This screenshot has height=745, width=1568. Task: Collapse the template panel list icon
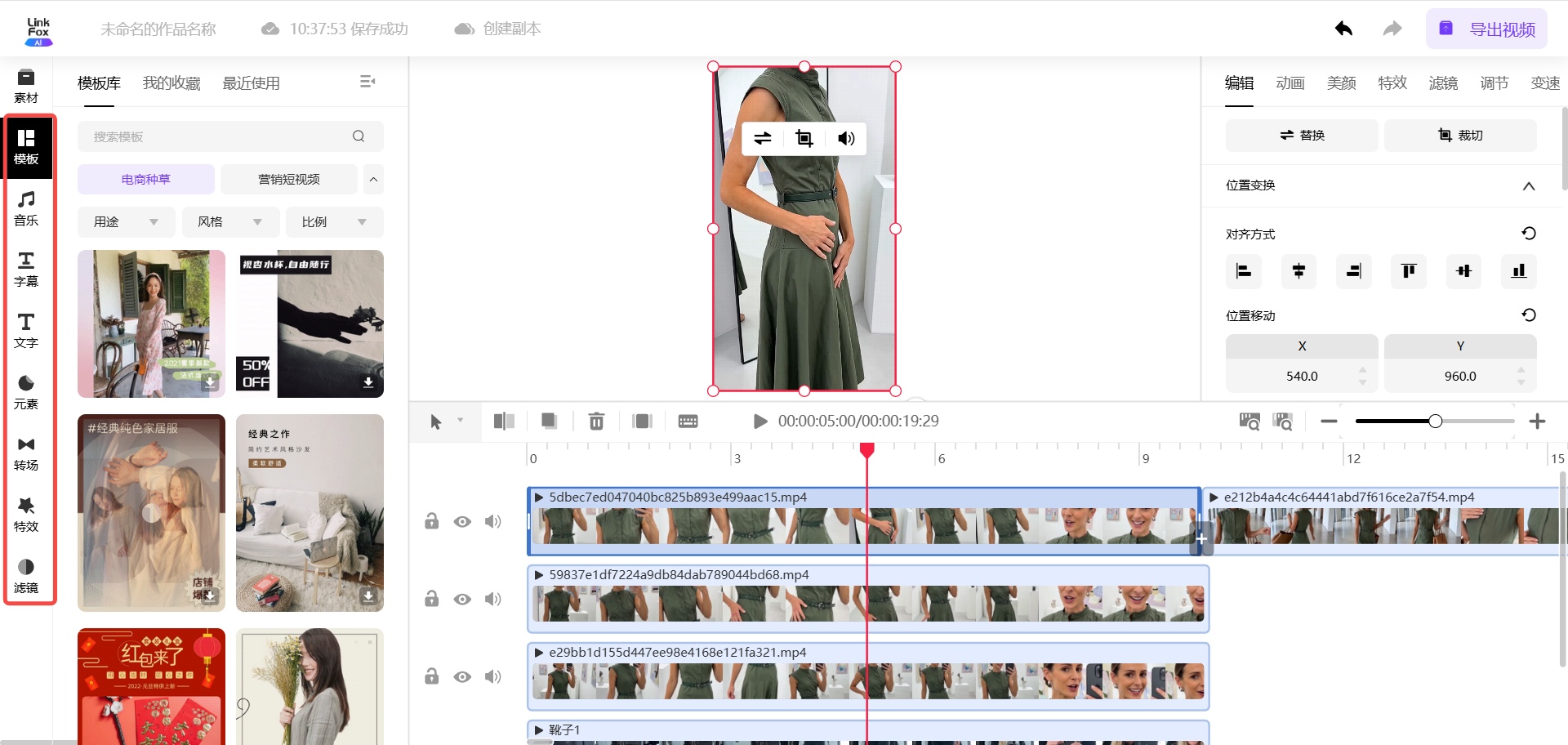(367, 82)
